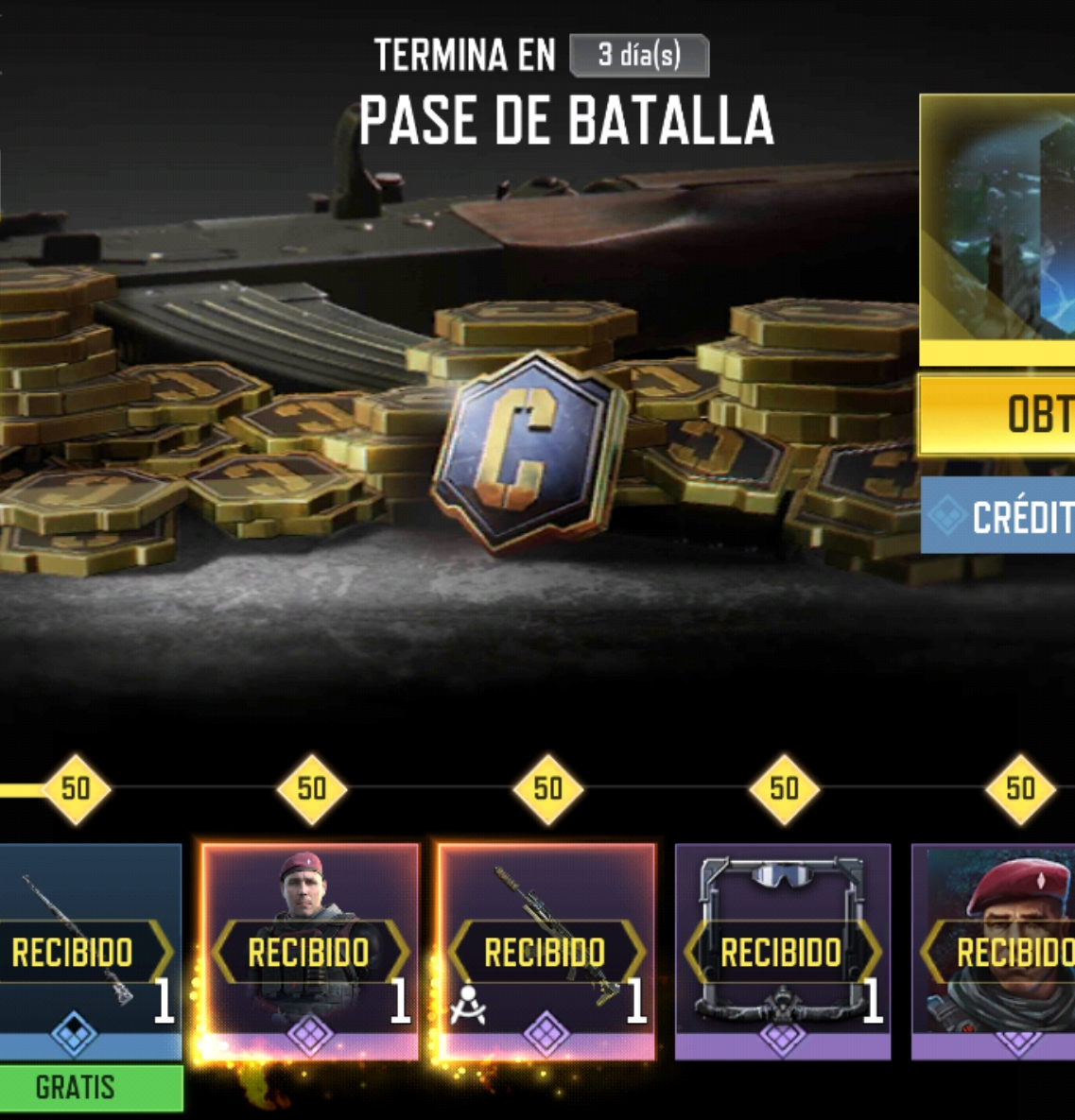
Task: Click the 3 día(s) countdown badge
Action: [640, 55]
